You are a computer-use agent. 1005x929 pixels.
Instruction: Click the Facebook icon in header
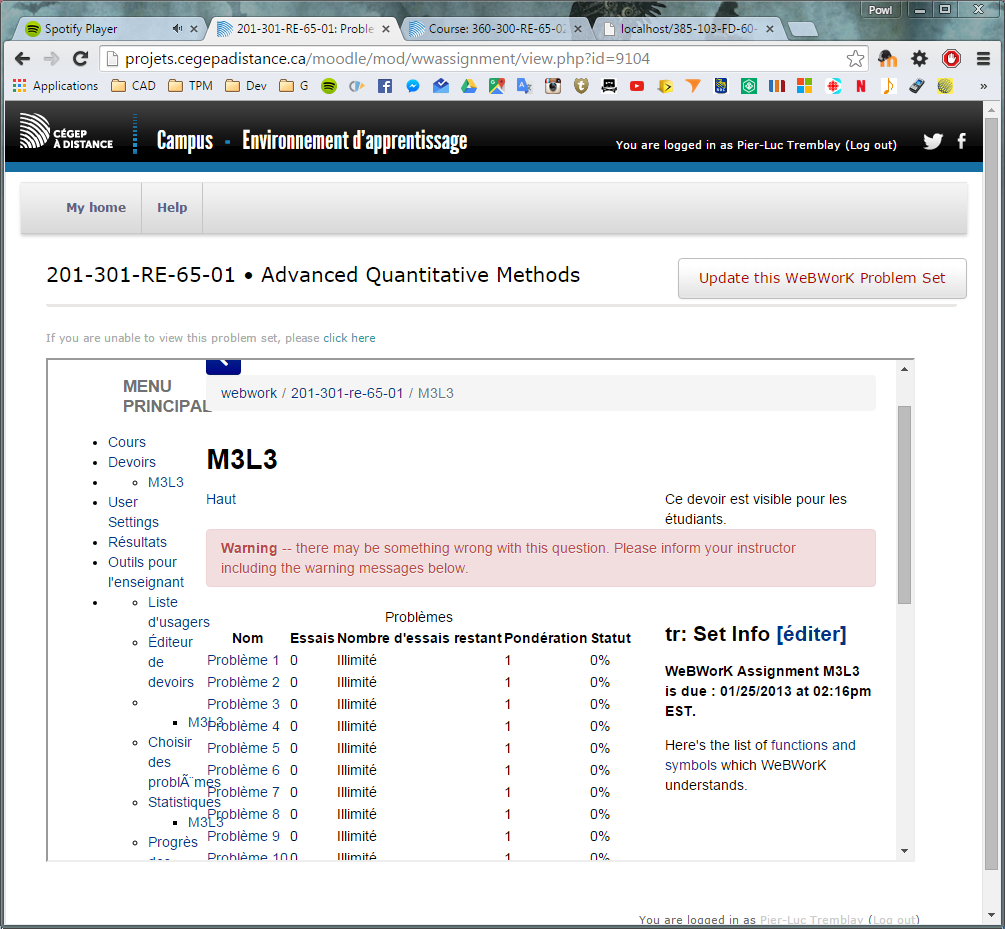(x=962, y=141)
